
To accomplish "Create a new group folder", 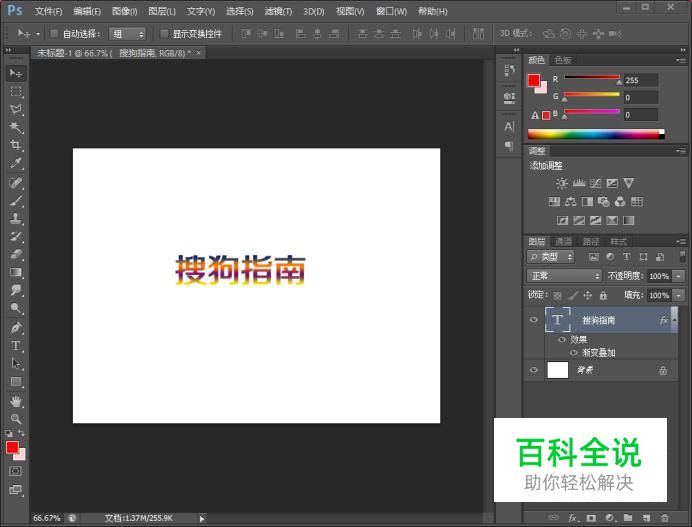I will click(628, 518).
